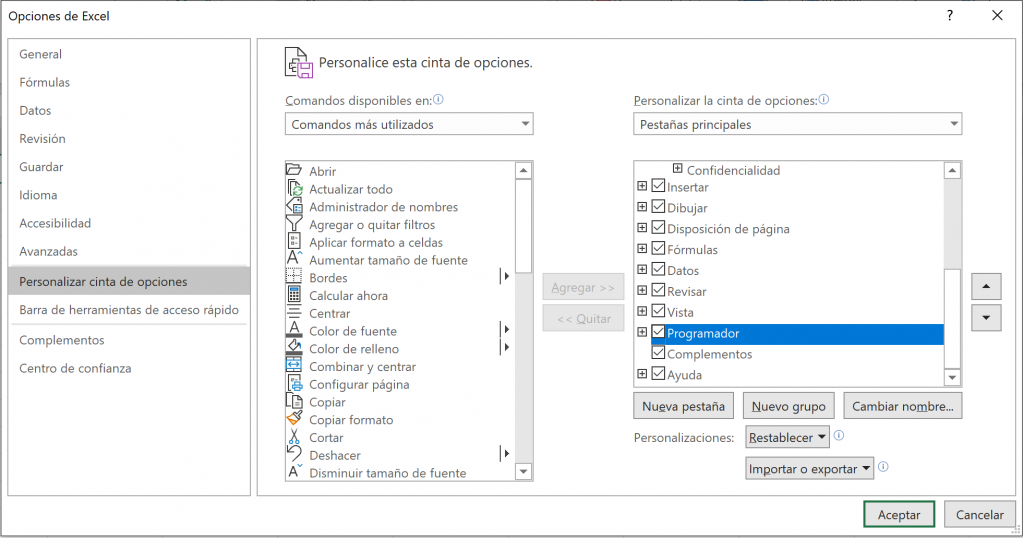
Task: Open the Guardar options category
Action: [x=129, y=167]
